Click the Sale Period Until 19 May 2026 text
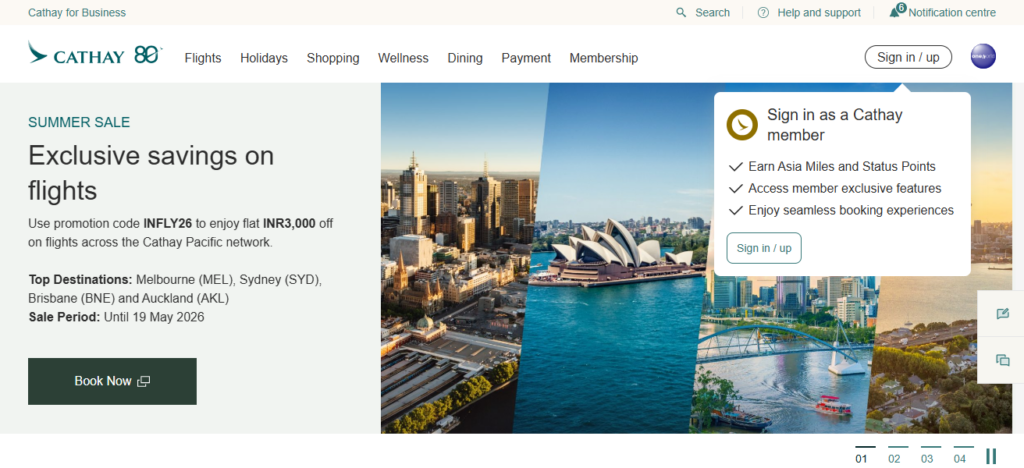The height and width of the screenshot is (468, 1024). click(116, 317)
